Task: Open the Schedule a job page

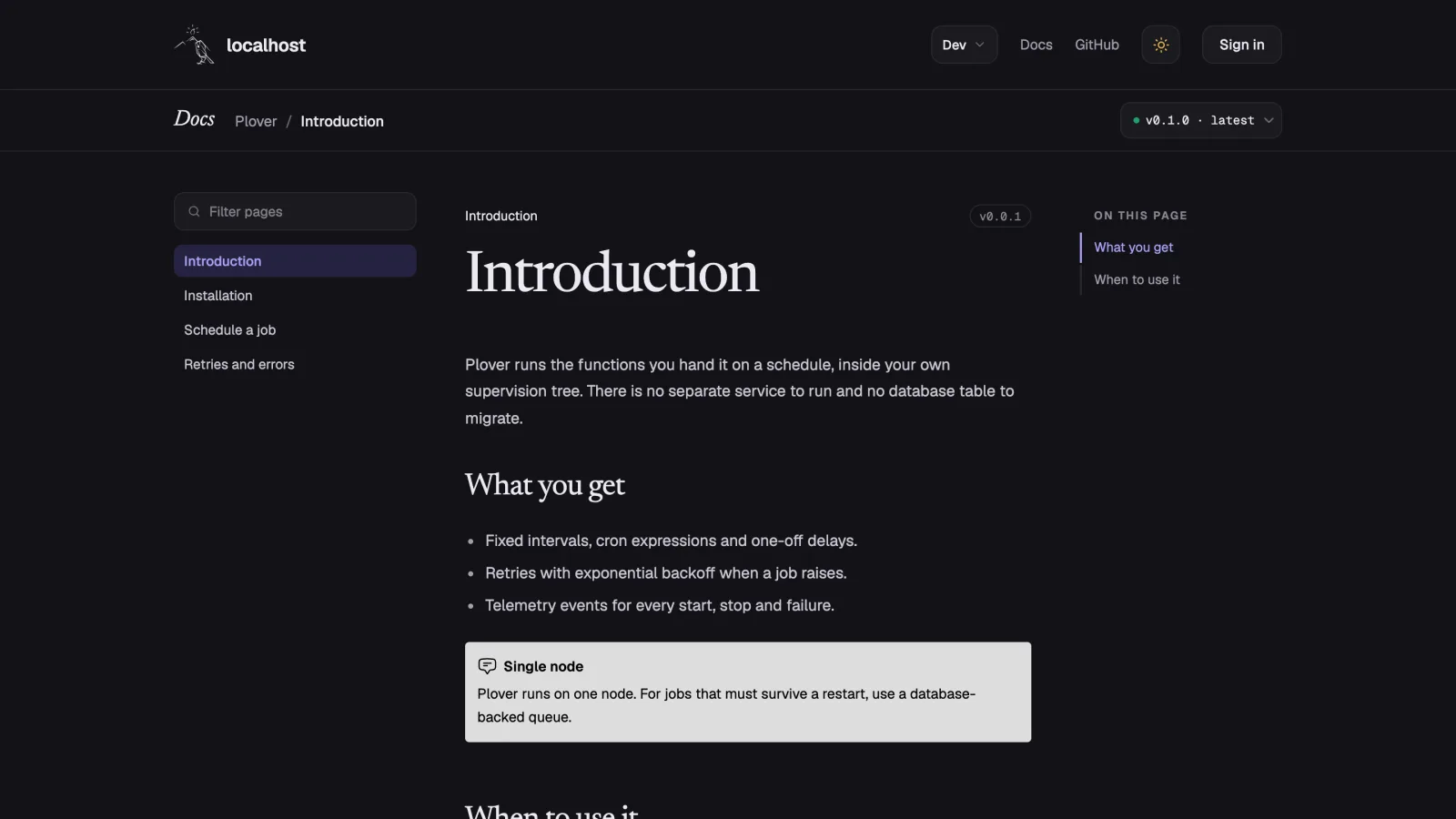Action: pos(295,330)
